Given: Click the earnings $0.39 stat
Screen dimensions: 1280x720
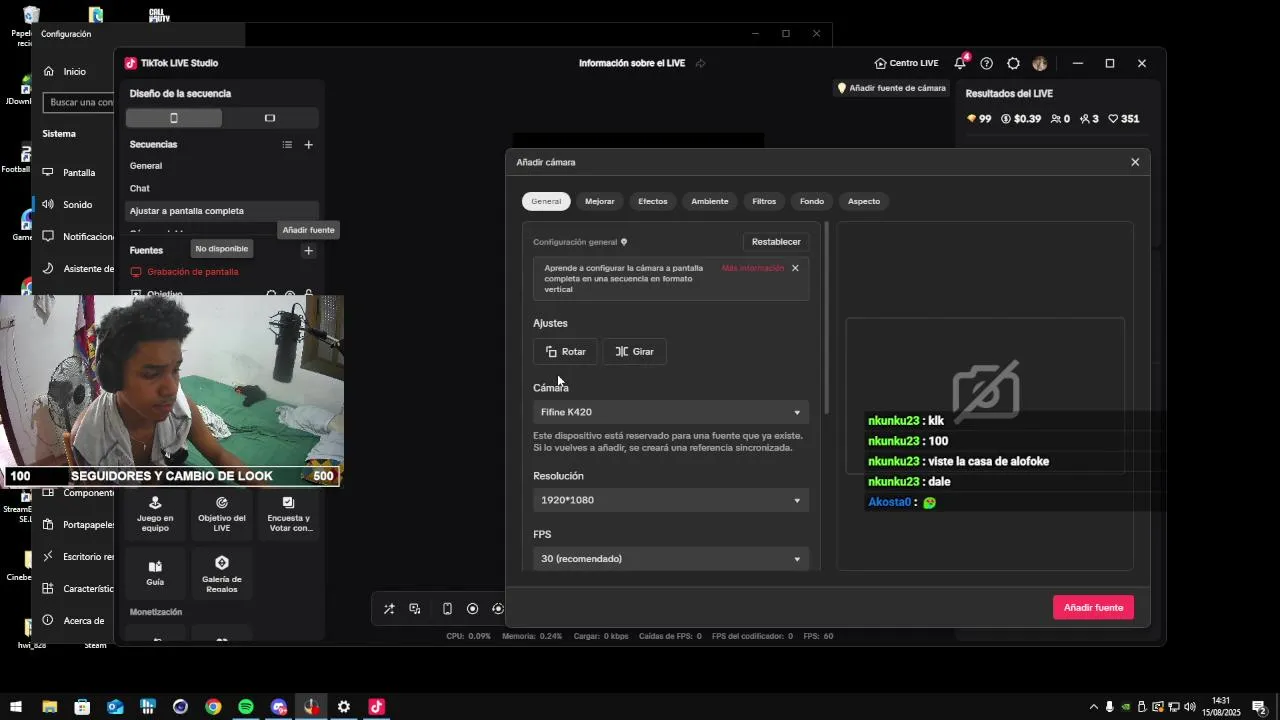Looking at the screenshot, I should click(x=1020, y=119).
